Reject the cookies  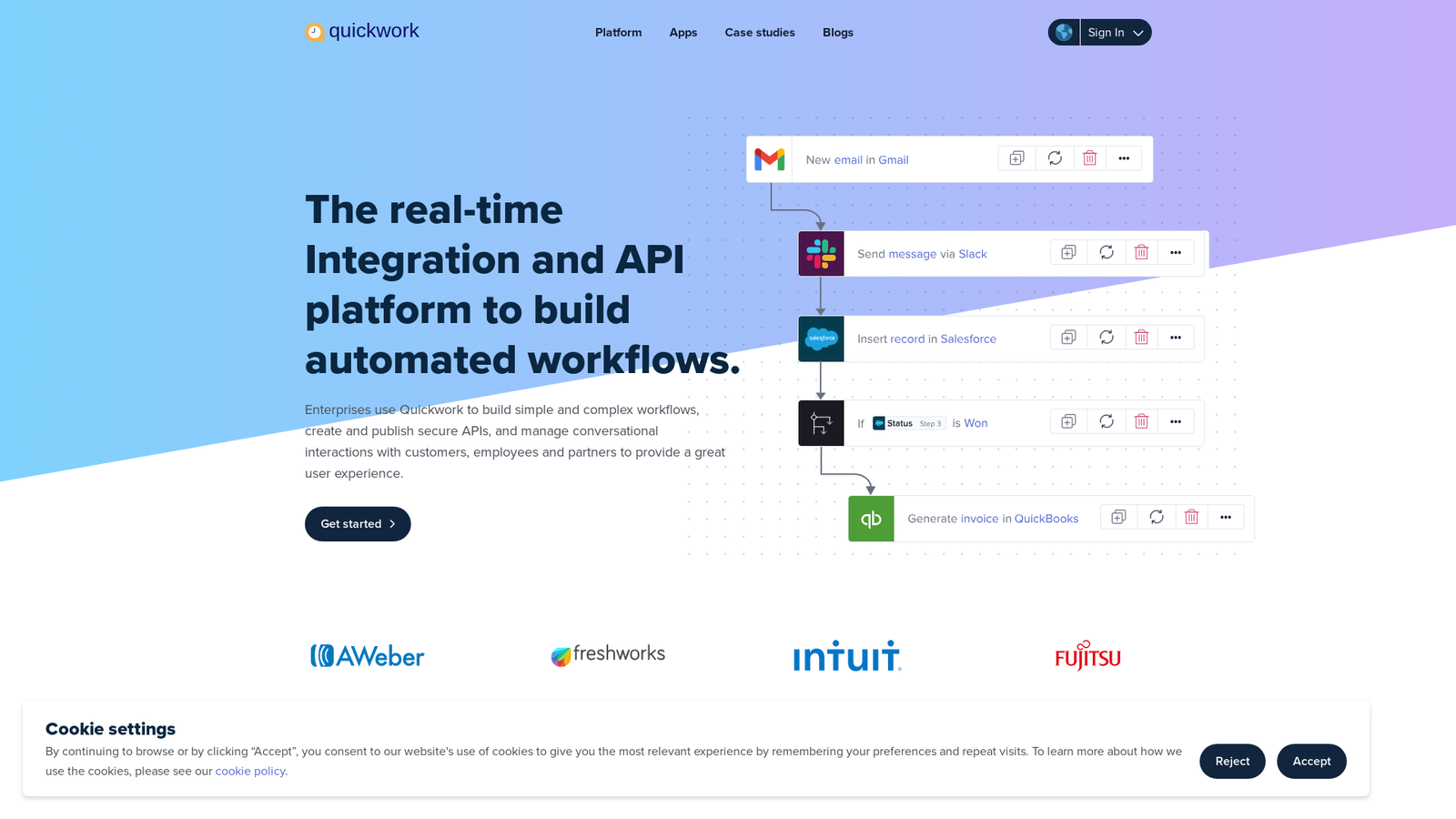pyautogui.click(x=1232, y=762)
